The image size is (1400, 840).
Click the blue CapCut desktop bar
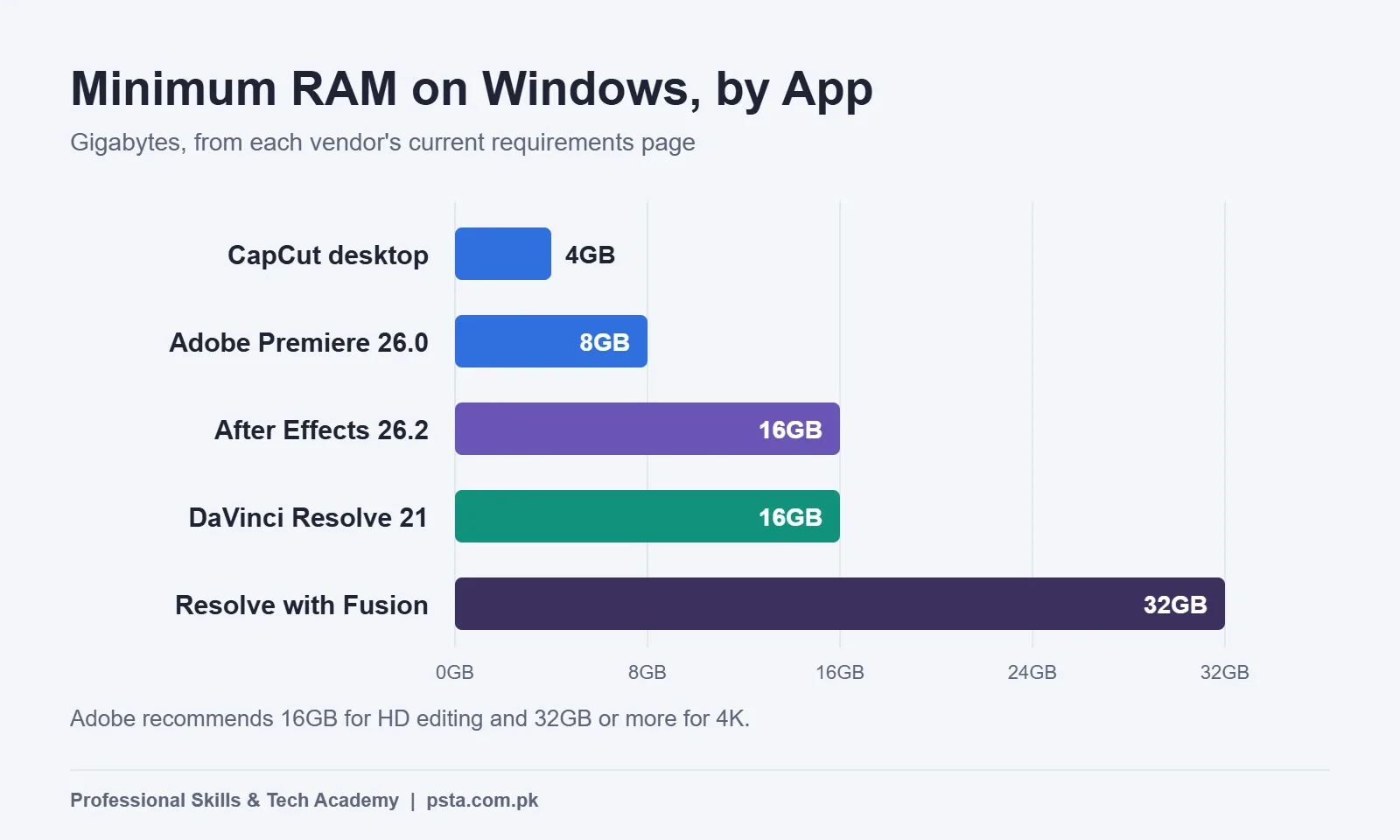click(503, 254)
